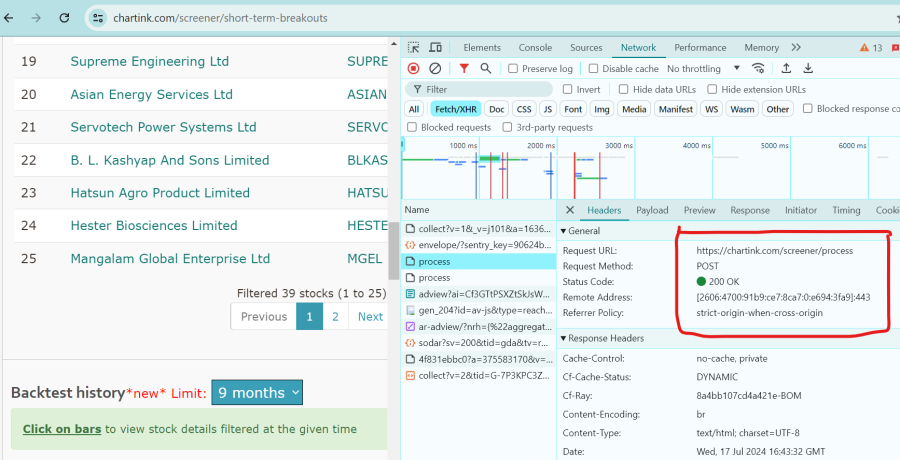
Task: Clear the network log
Action: point(435,68)
